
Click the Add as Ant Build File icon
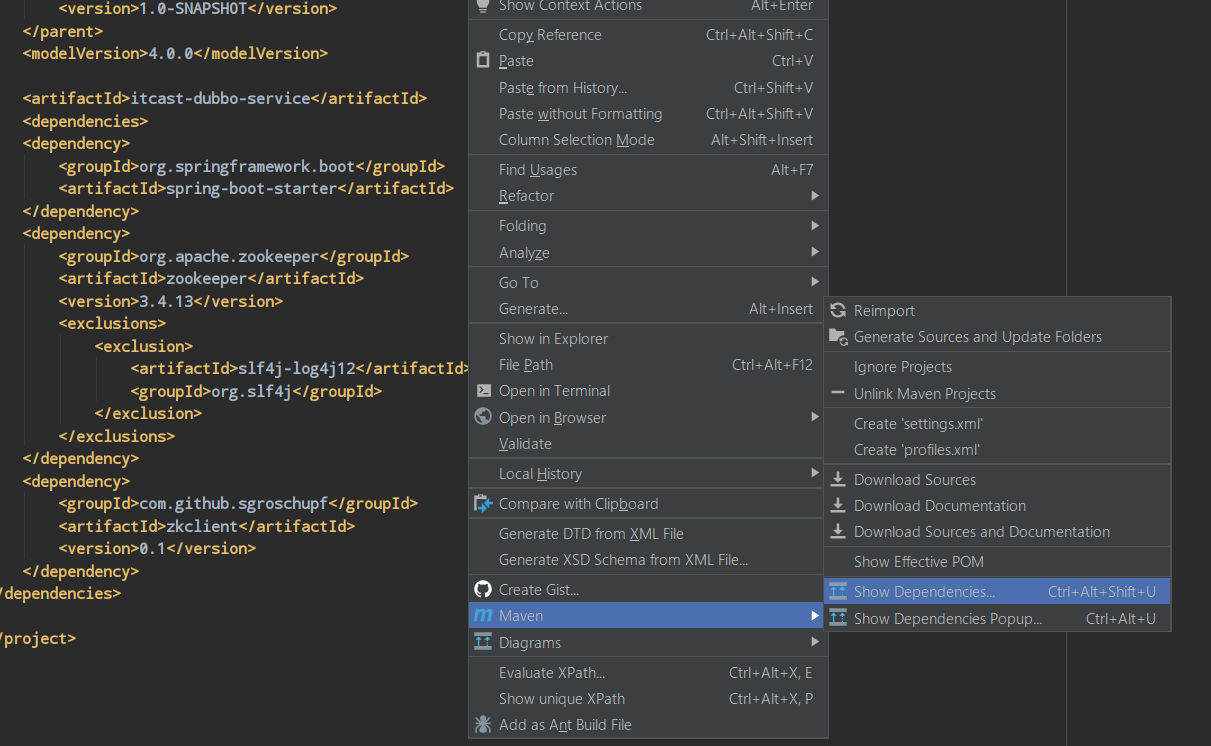click(x=484, y=724)
